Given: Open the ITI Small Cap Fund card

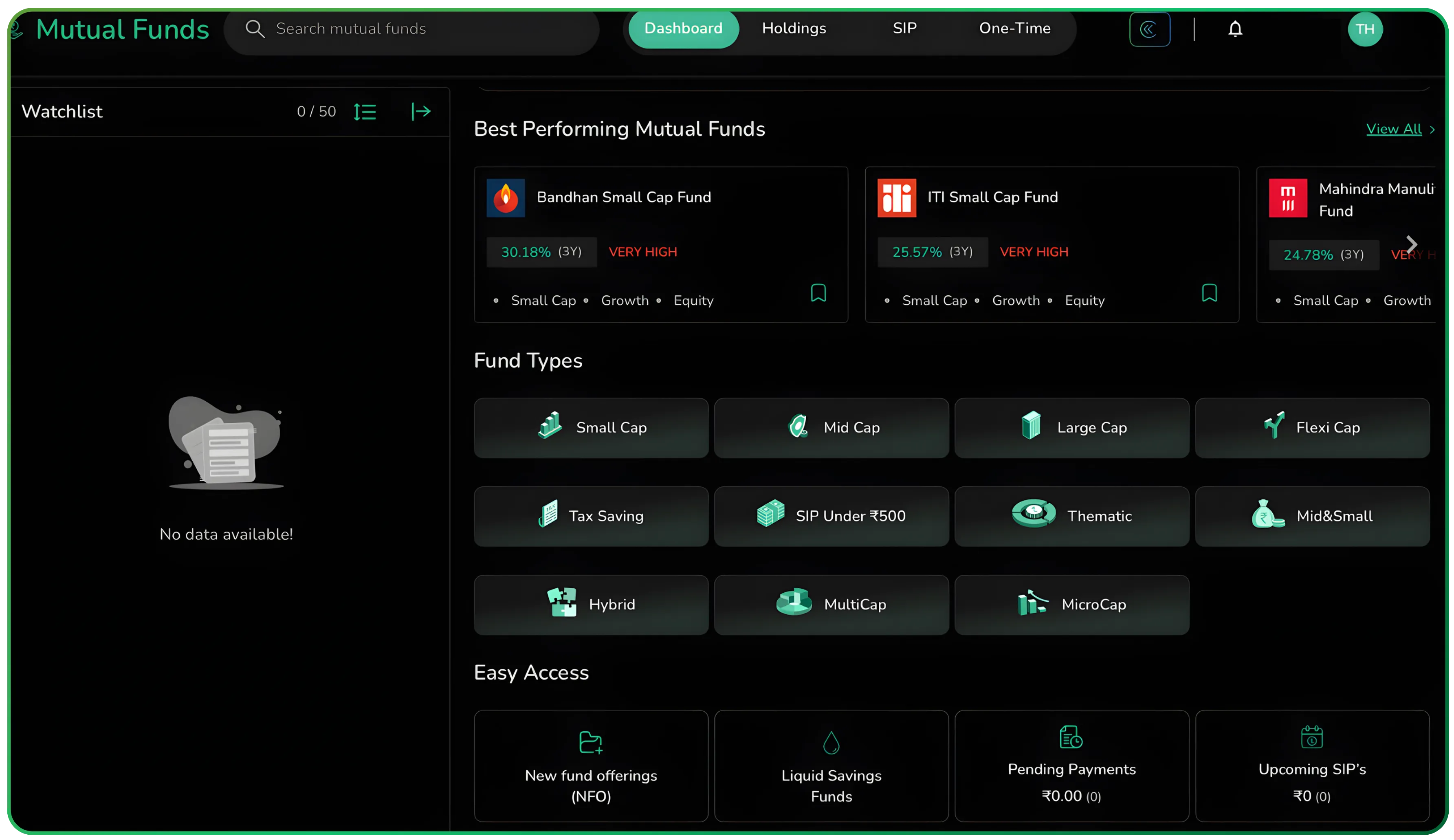Looking at the screenshot, I should (1052, 244).
